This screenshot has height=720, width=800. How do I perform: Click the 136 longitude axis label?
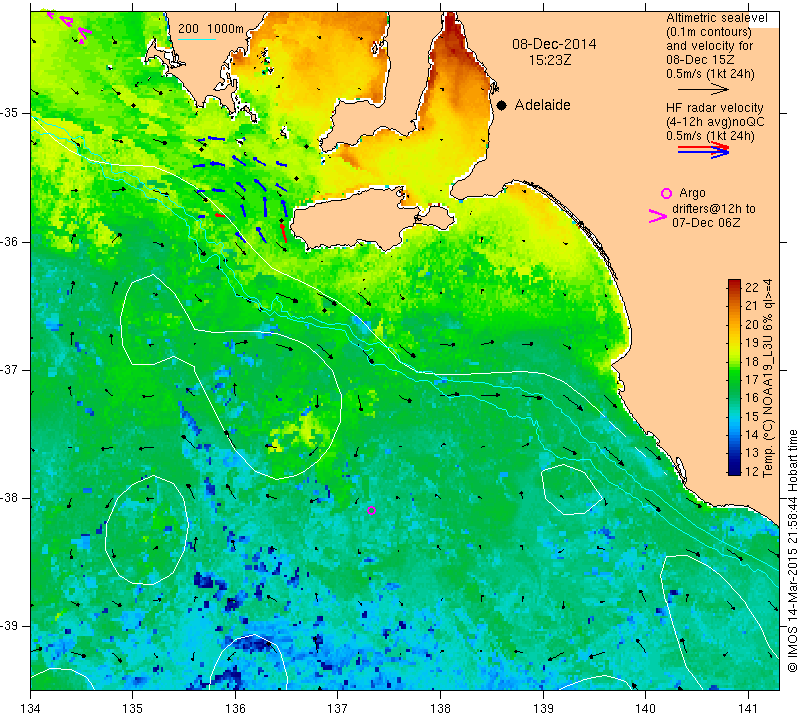[235, 708]
